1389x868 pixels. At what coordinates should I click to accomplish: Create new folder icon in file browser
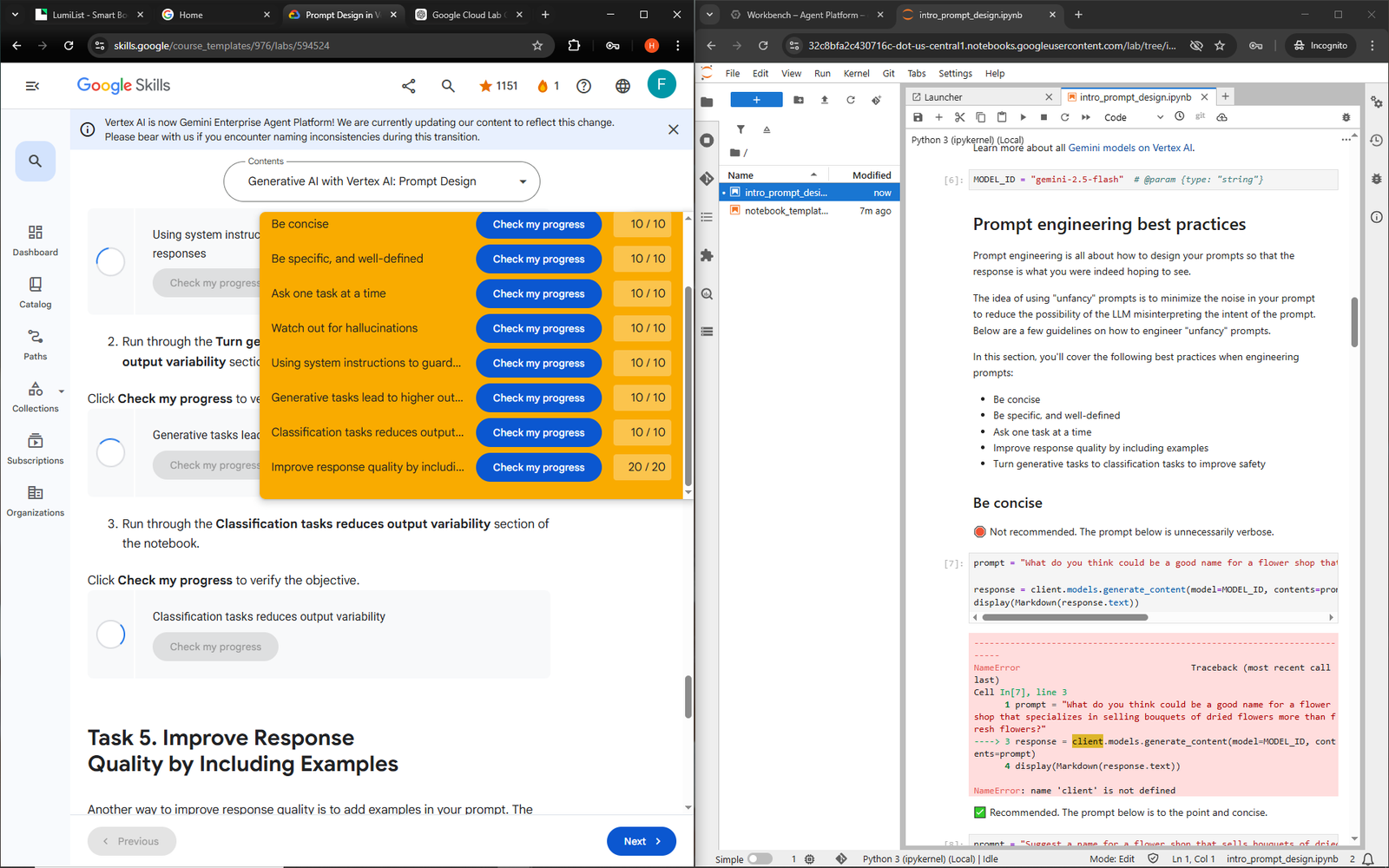(x=799, y=100)
